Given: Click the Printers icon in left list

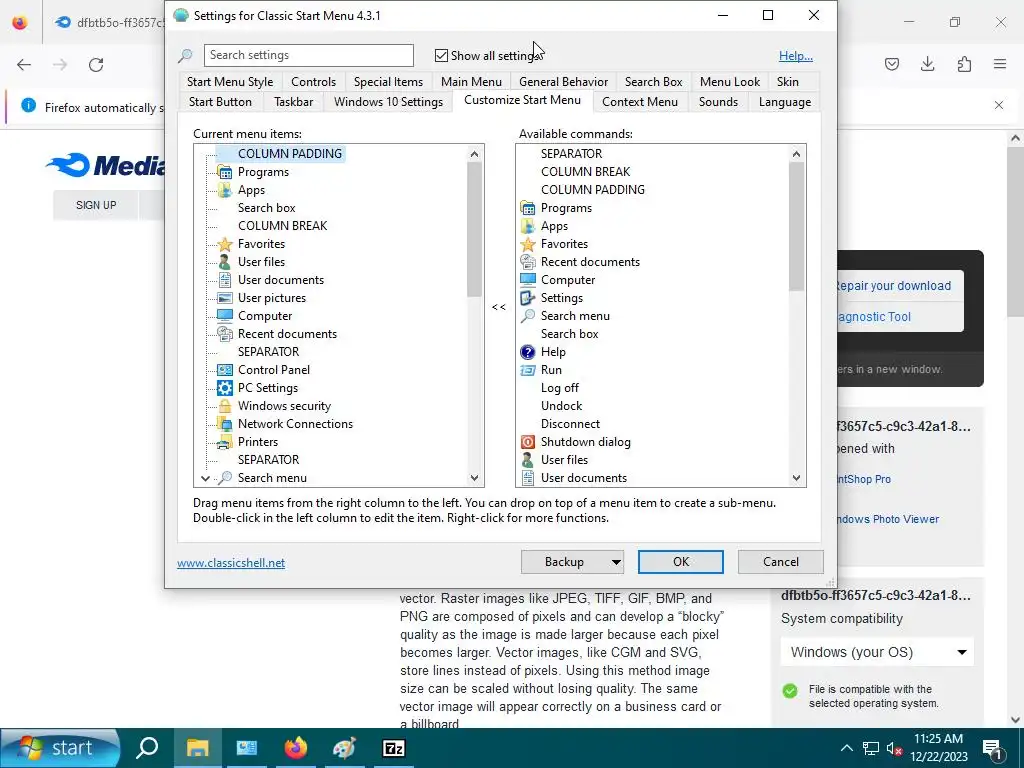Looking at the screenshot, I should tap(225, 442).
